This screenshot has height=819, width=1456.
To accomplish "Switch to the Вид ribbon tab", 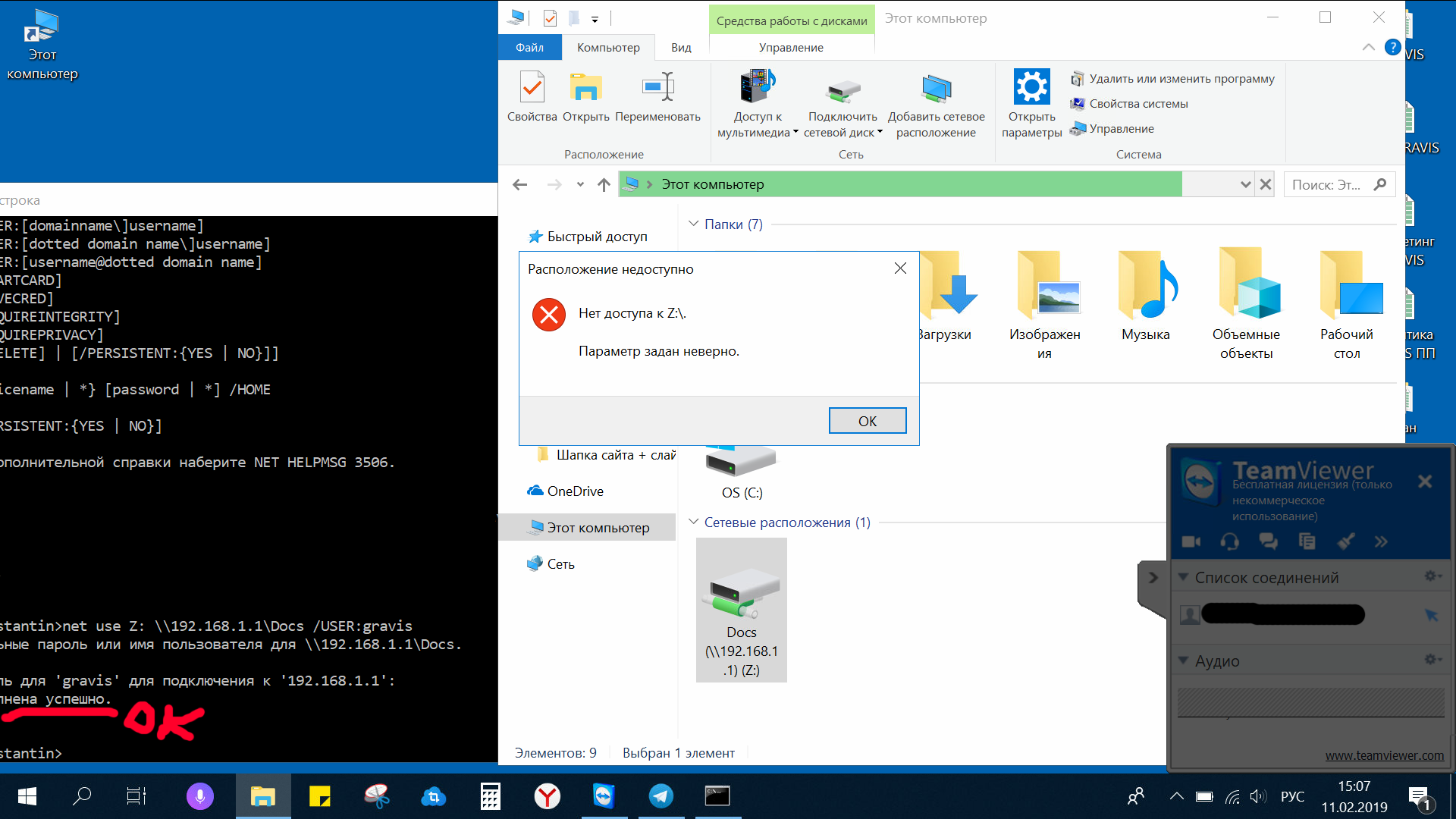I will (680, 47).
